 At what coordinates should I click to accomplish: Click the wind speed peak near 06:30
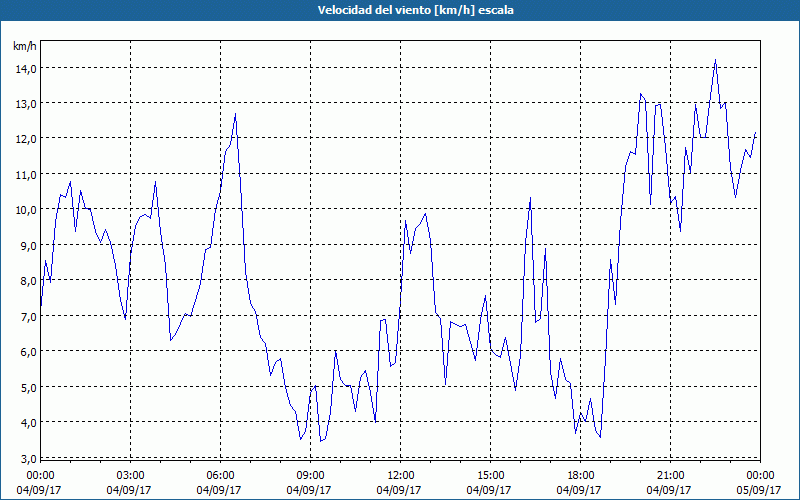(235, 114)
